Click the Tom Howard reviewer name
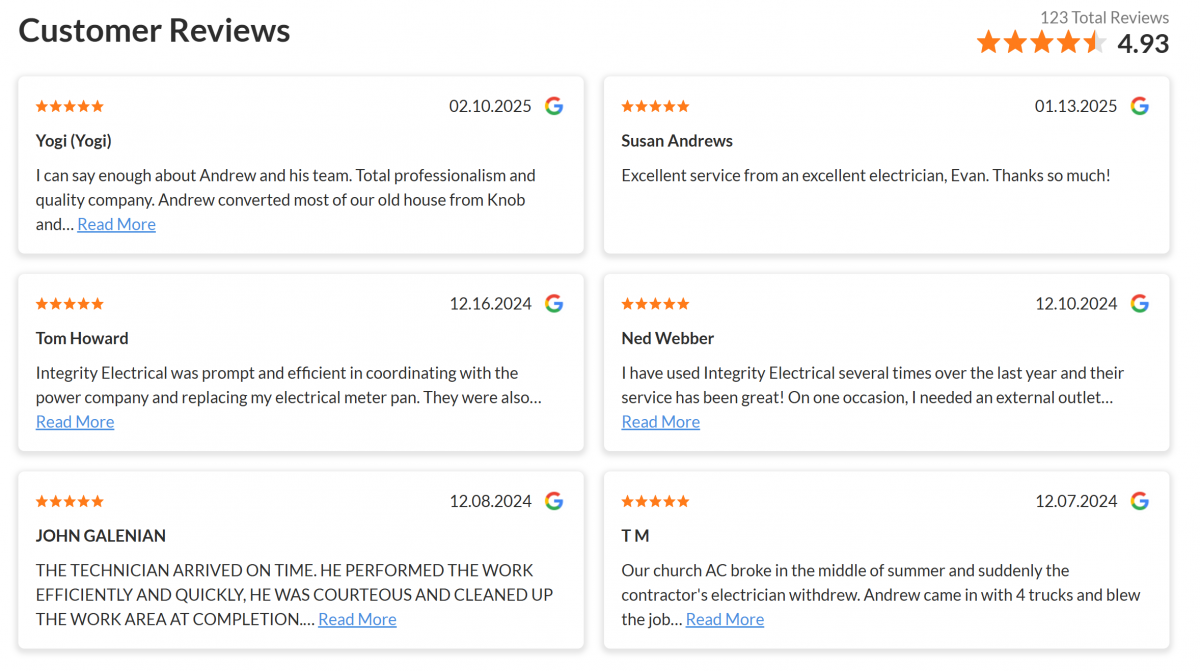This screenshot has height=671, width=1200. pyautogui.click(x=82, y=338)
